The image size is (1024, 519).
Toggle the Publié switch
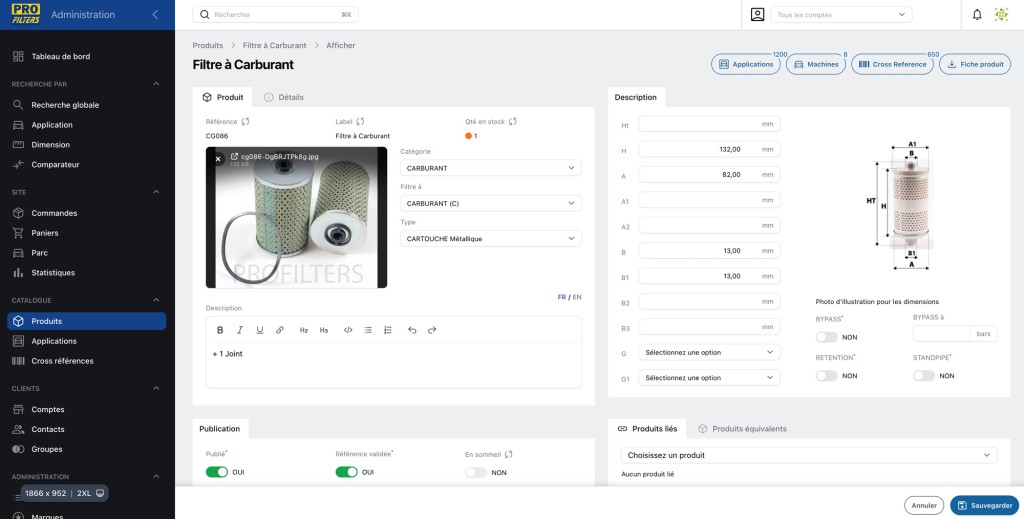point(217,472)
